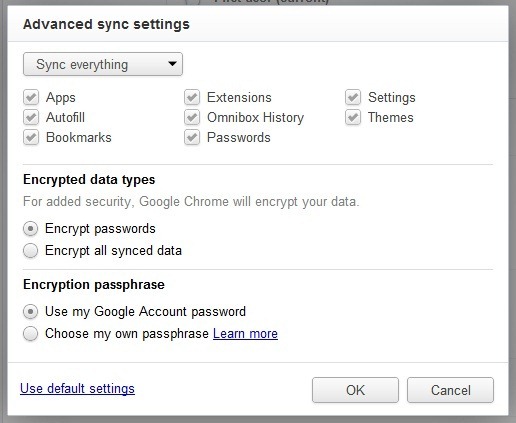Toggle the Extensions checkbox

(x=192, y=97)
